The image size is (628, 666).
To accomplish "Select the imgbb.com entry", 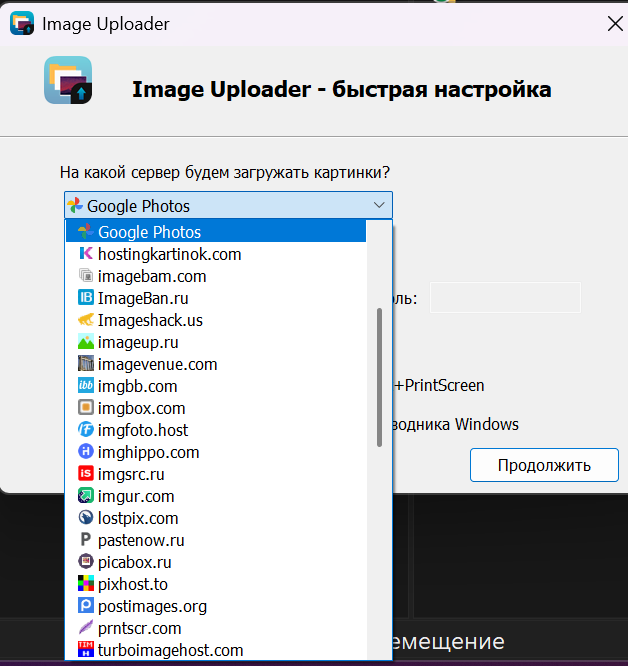I will tap(216, 386).
